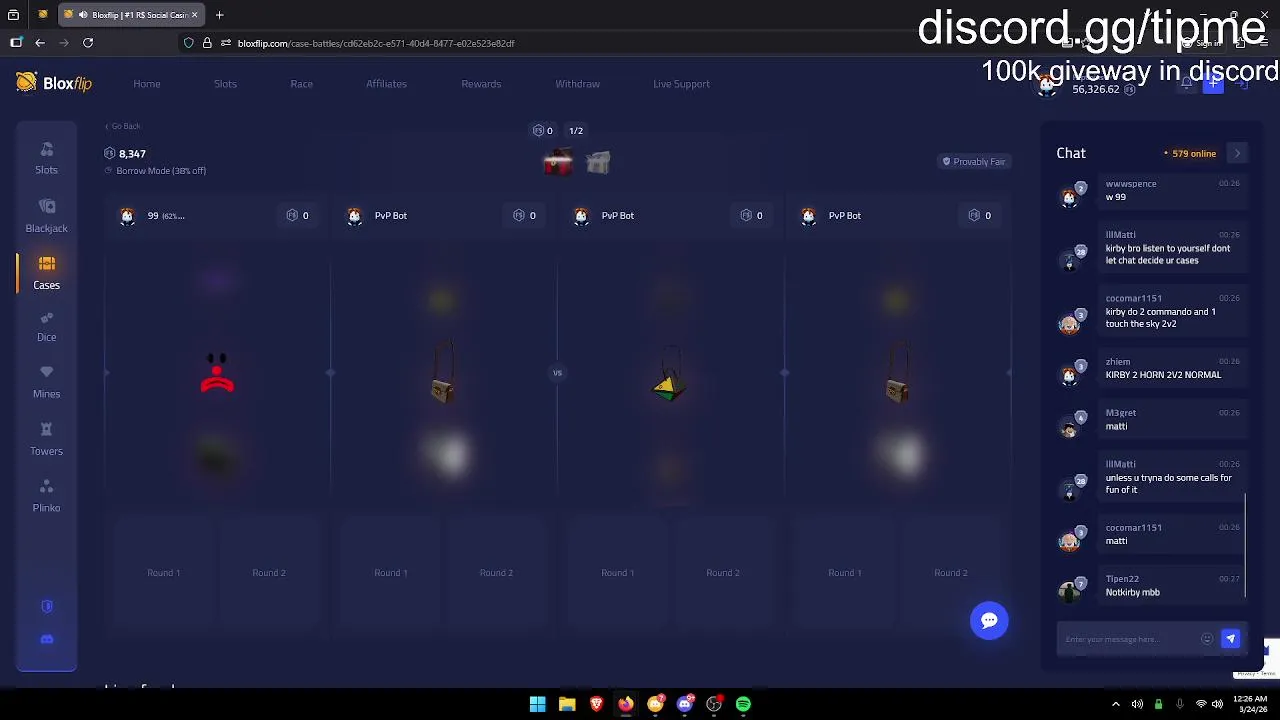Mute the Bloxflip browser tab audio

coord(83,15)
